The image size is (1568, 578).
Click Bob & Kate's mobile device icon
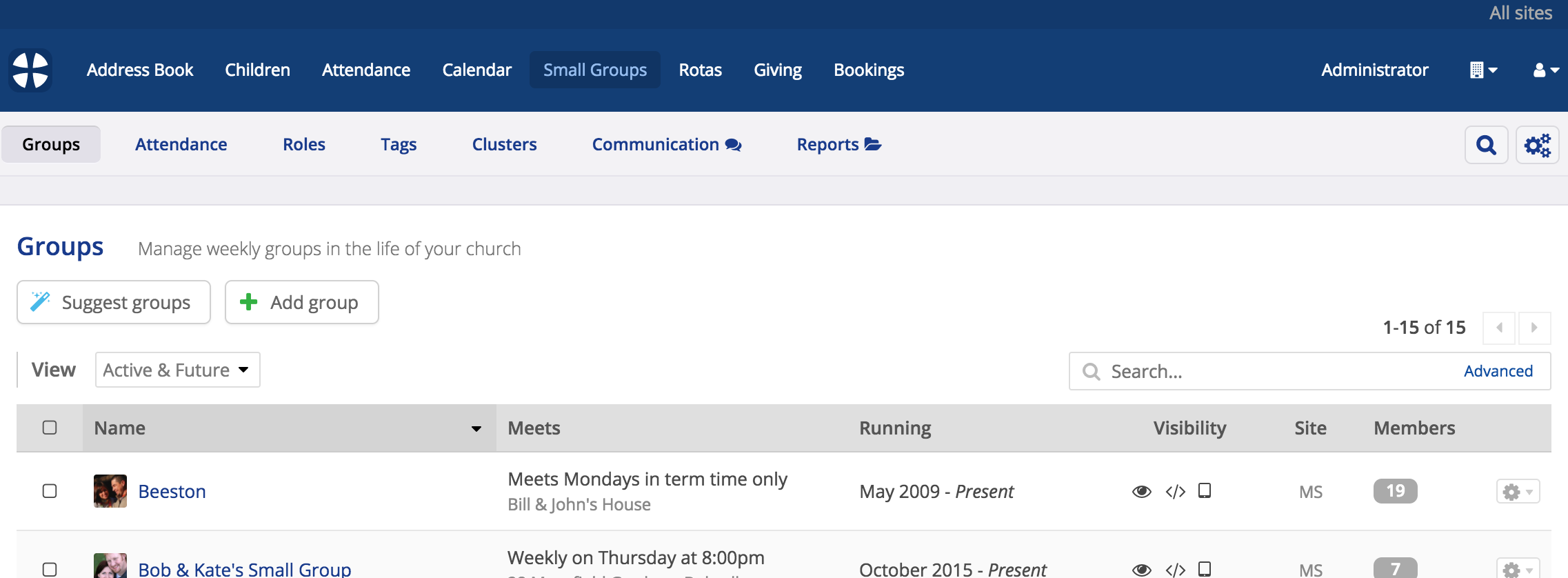pos(1205,568)
